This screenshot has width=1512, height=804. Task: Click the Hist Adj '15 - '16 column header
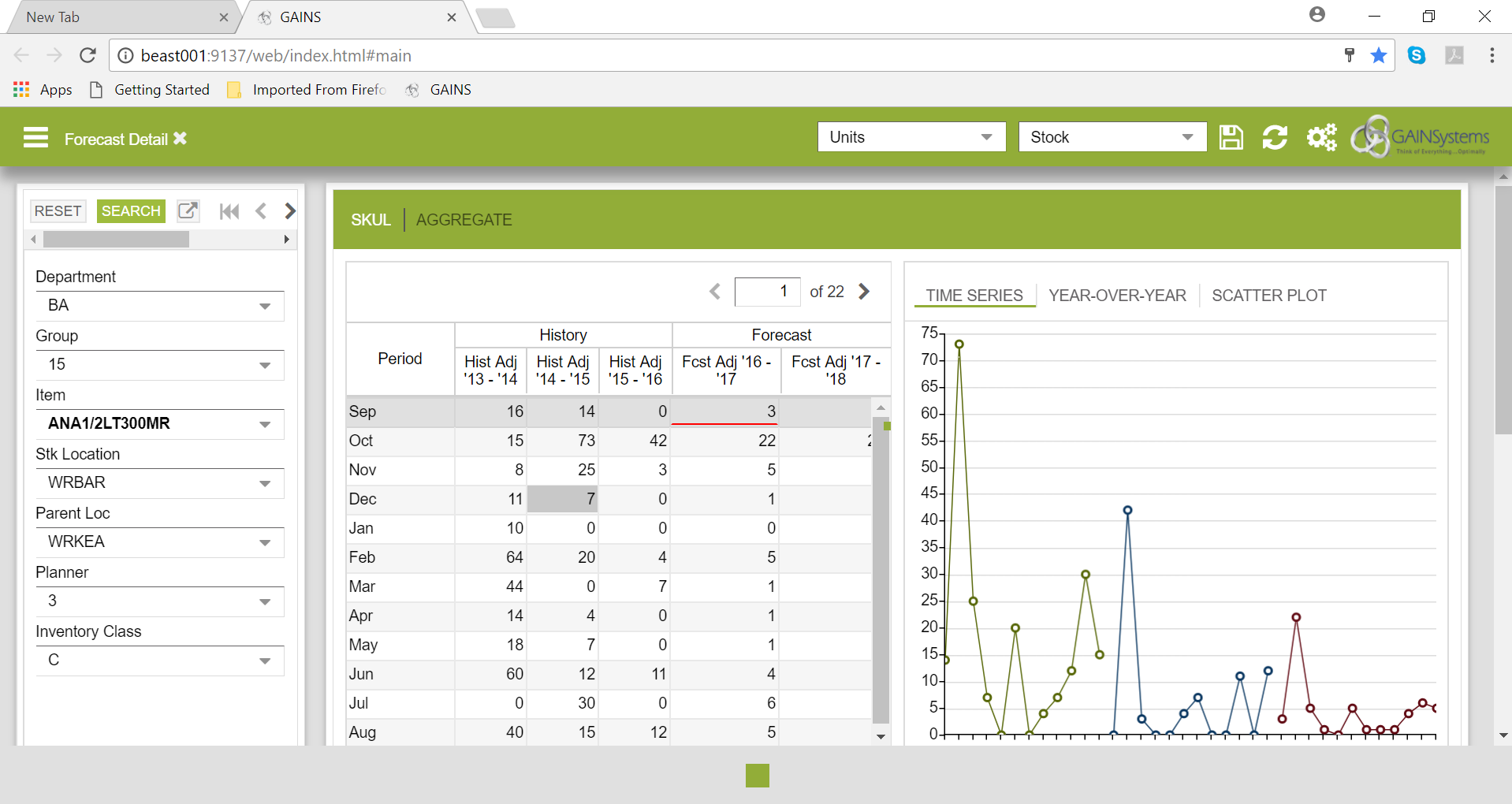[x=635, y=370]
